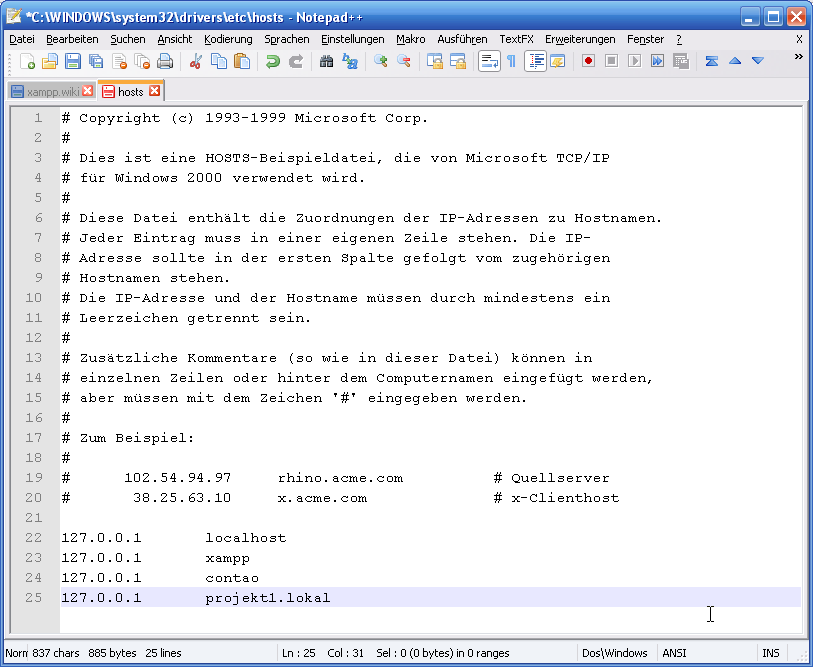Save the hosts file
Image resolution: width=813 pixels, height=667 pixels.
71,60
